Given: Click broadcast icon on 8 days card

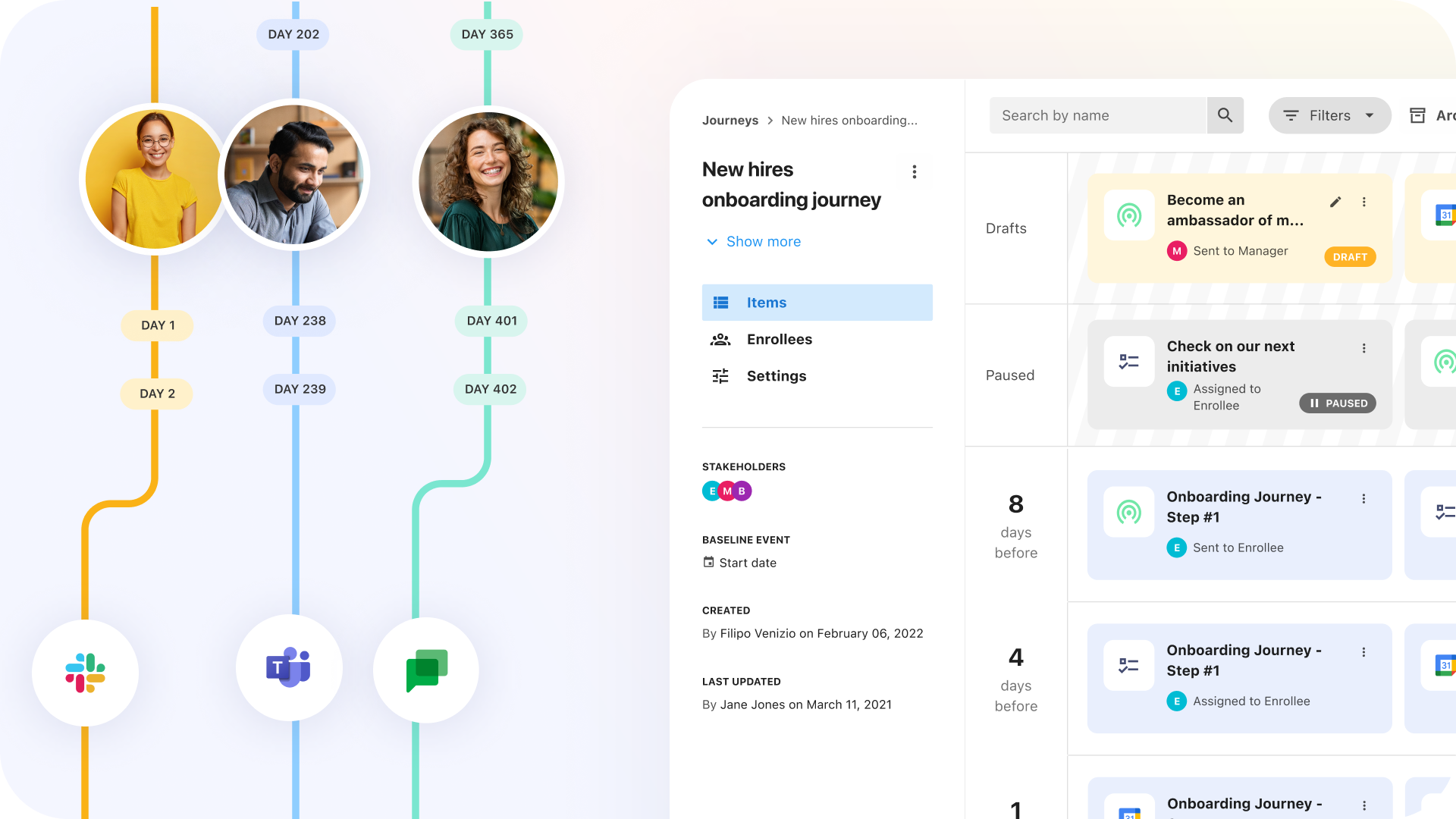Looking at the screenshot, I should click(1129, 513).
